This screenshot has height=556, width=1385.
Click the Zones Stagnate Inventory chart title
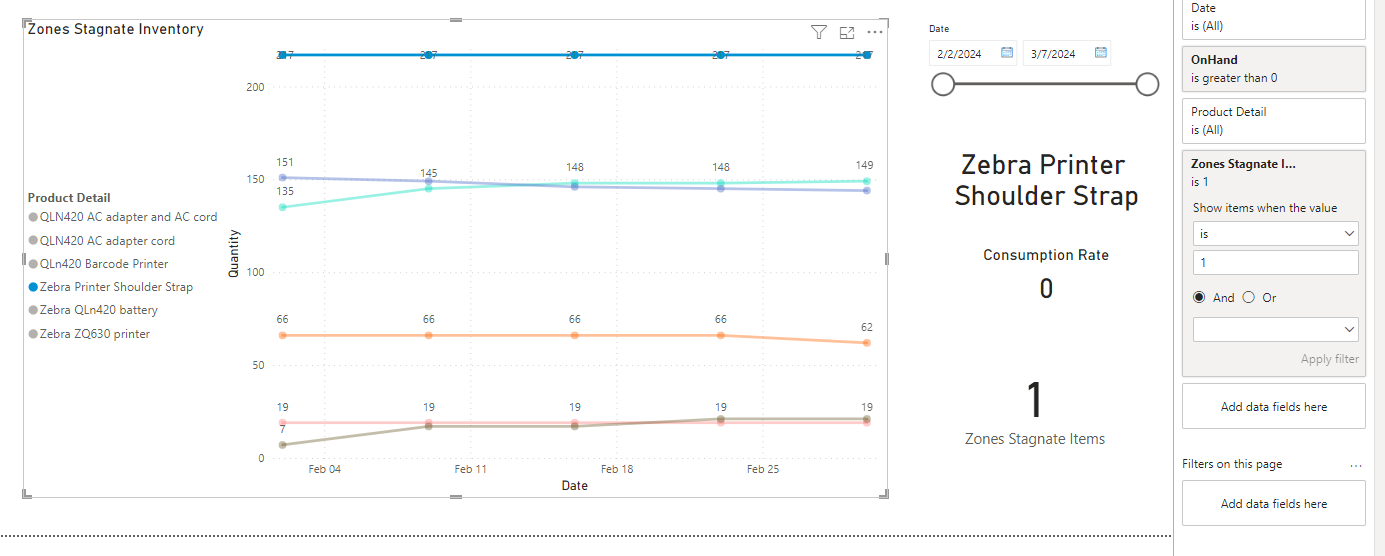(116, 29)
